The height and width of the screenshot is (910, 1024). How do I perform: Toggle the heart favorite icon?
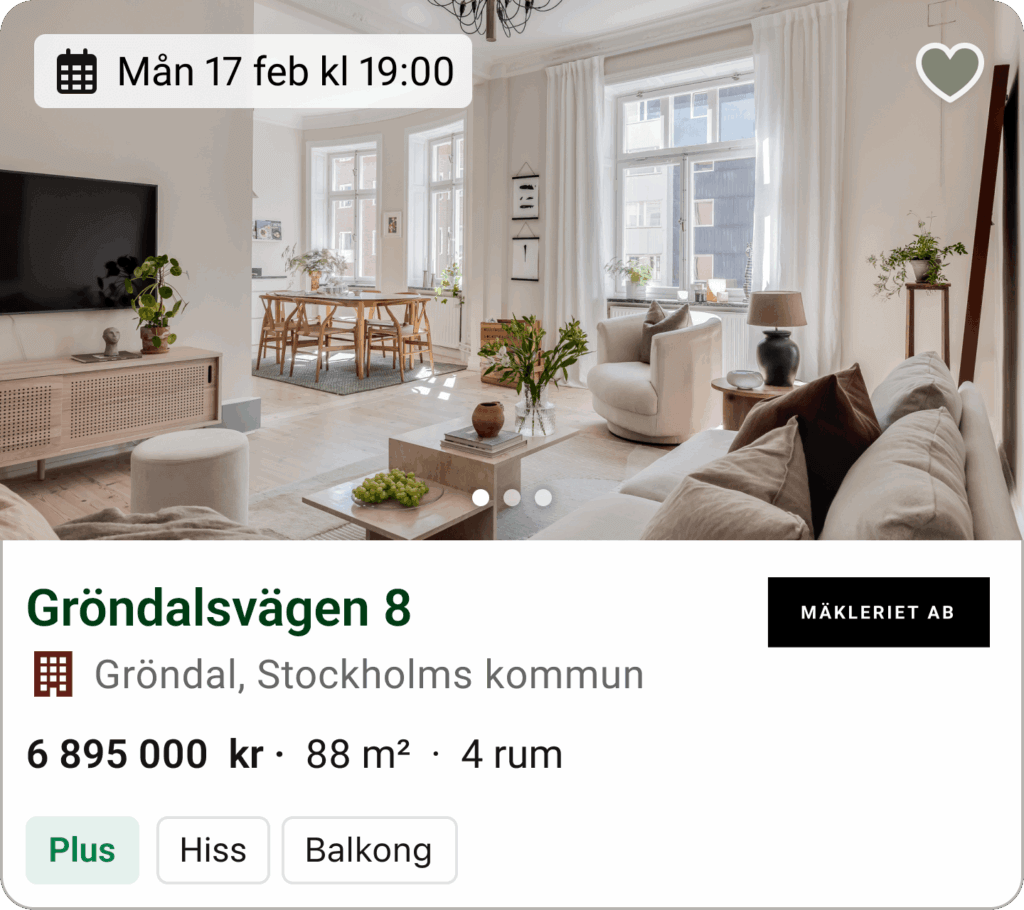(x=950, y=72)
